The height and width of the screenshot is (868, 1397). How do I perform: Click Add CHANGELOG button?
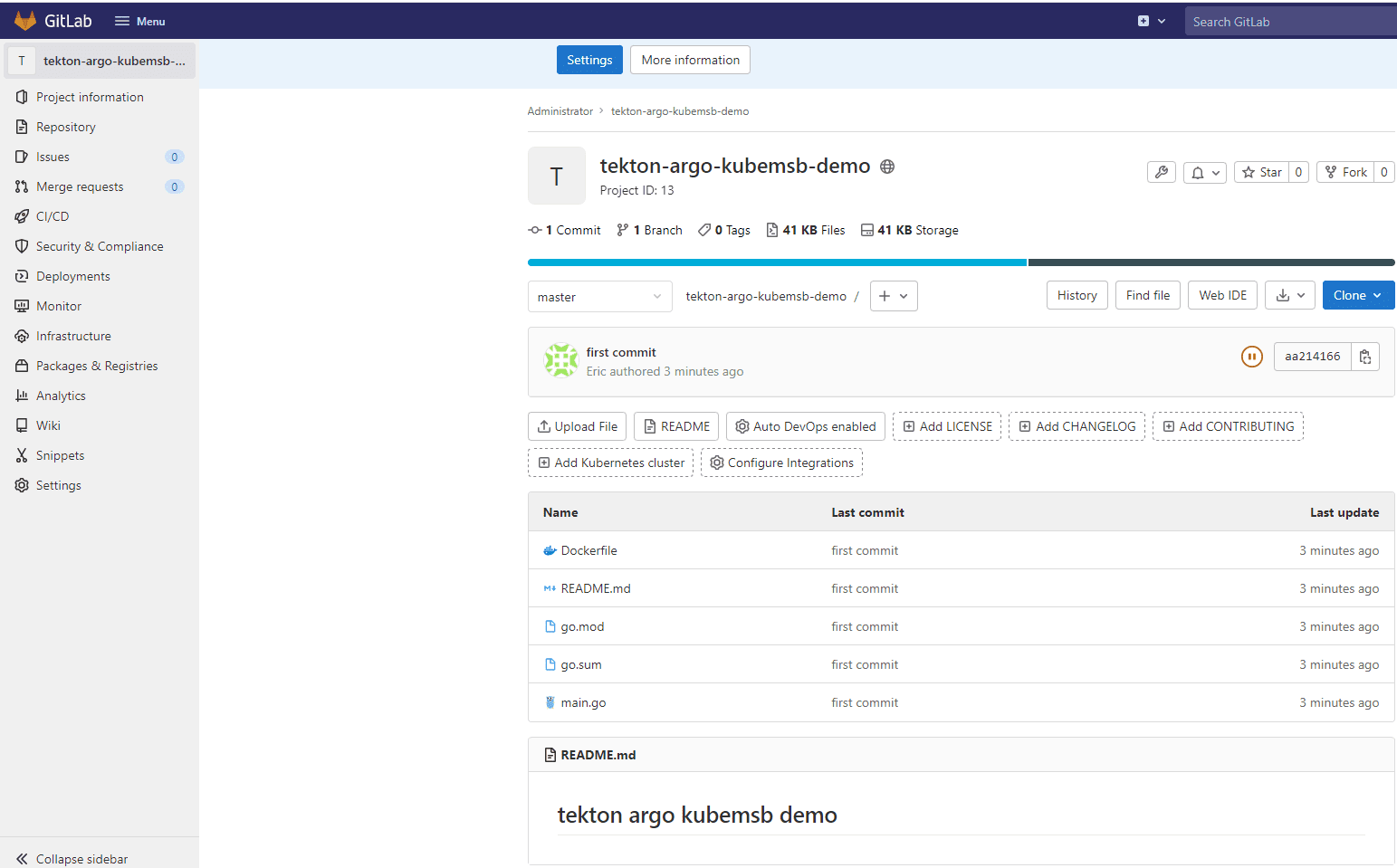pyautogui.click(x=1077, y=426)
